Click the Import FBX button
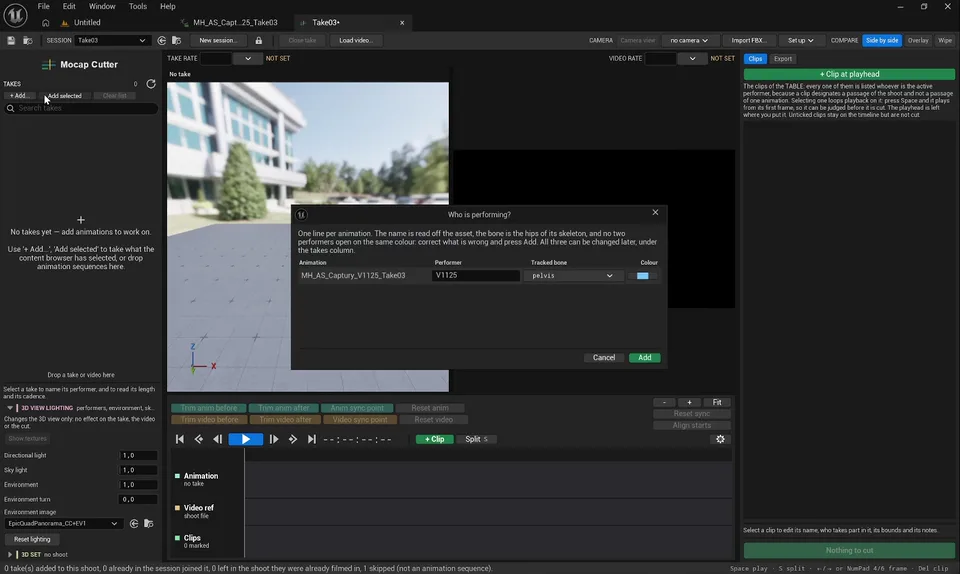Viewport: 960px width, 574px height. point(749,40)
